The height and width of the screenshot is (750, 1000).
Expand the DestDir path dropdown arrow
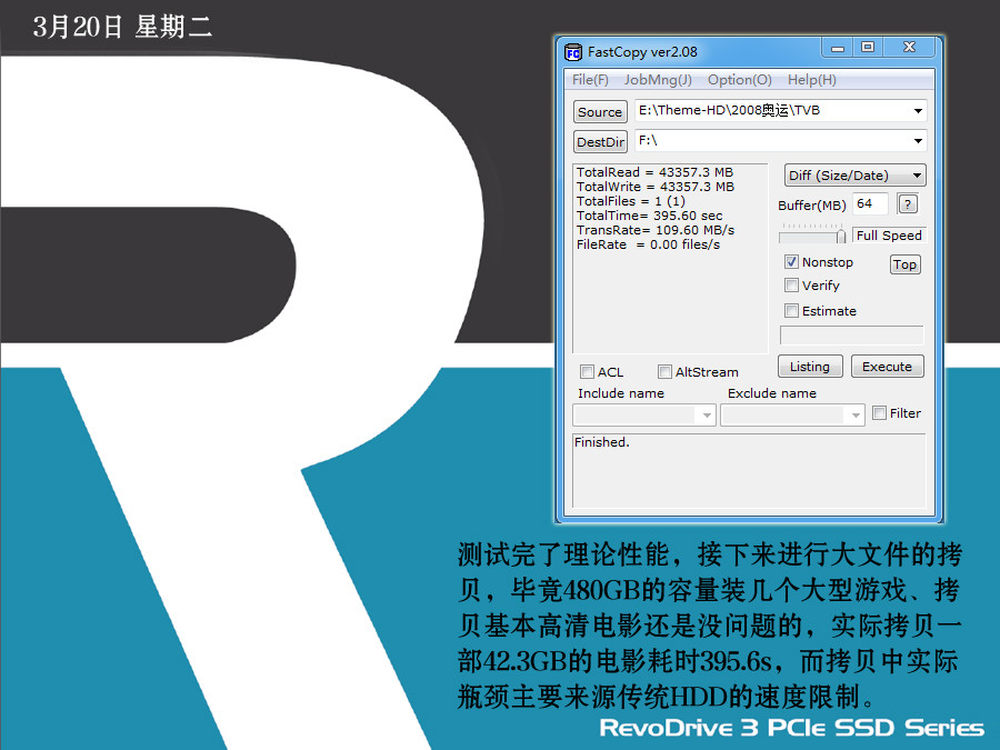coord(918,140)
